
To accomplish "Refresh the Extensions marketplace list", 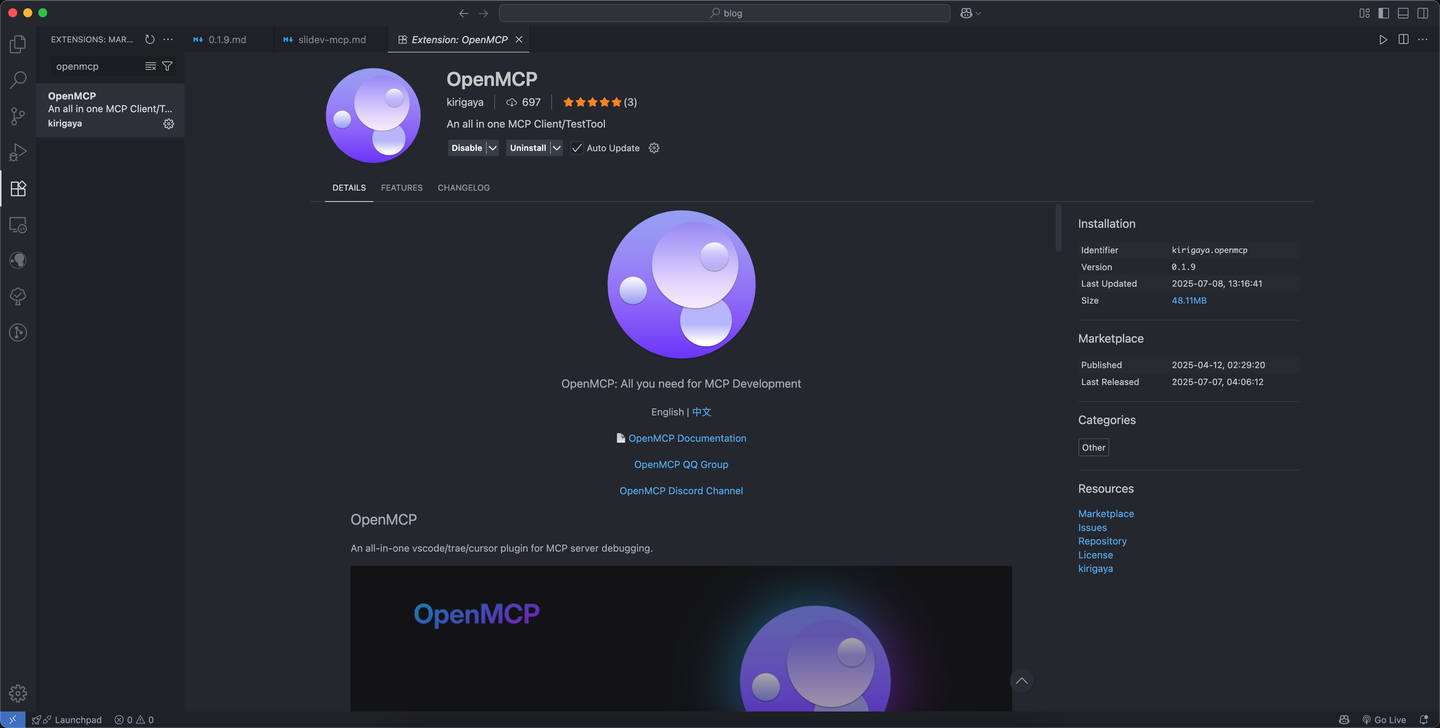I will pyautogui.click(x=149, y=40).
